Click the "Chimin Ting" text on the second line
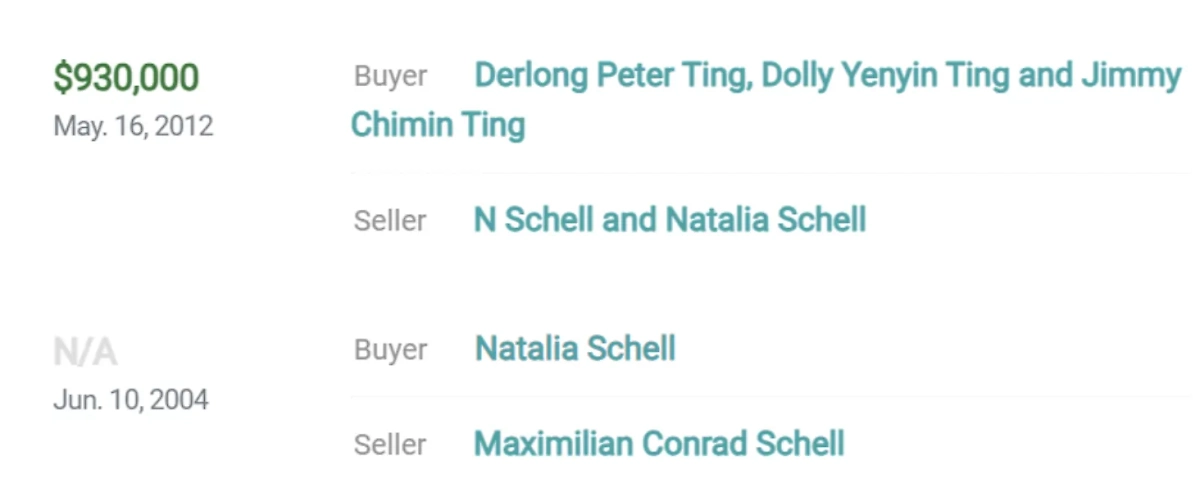This screenshot has height=497, width=1200. [x=437, y=125]
